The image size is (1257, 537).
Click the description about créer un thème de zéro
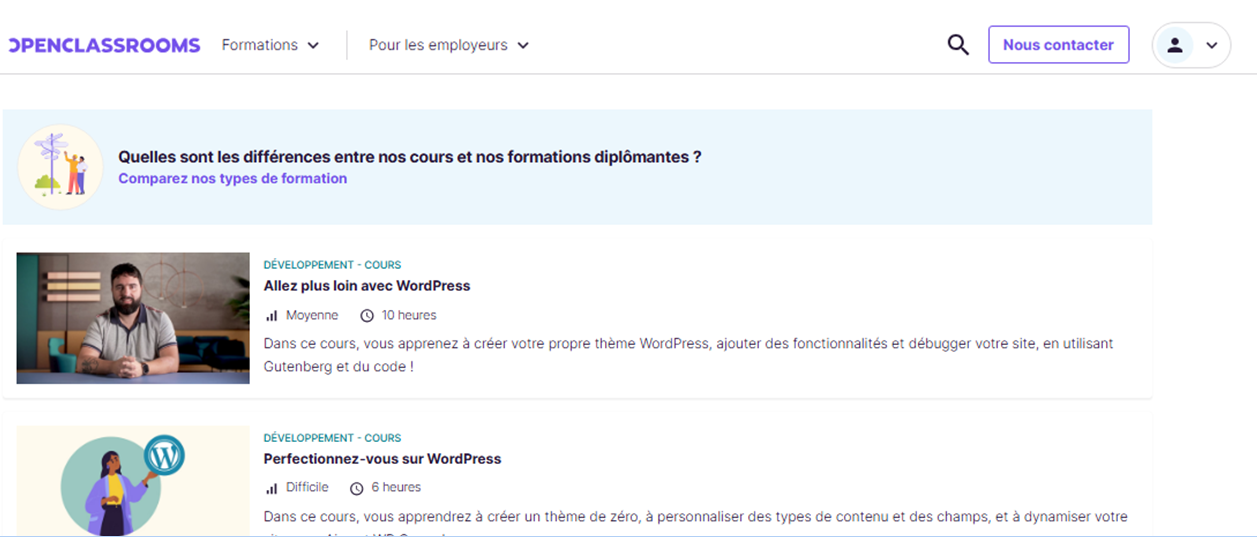pyautogui.click(x=696, y=524)
